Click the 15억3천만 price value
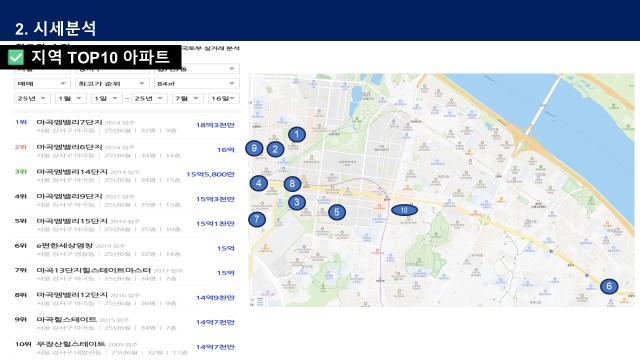The image size is (640, 360). click(x=215, y=199)
